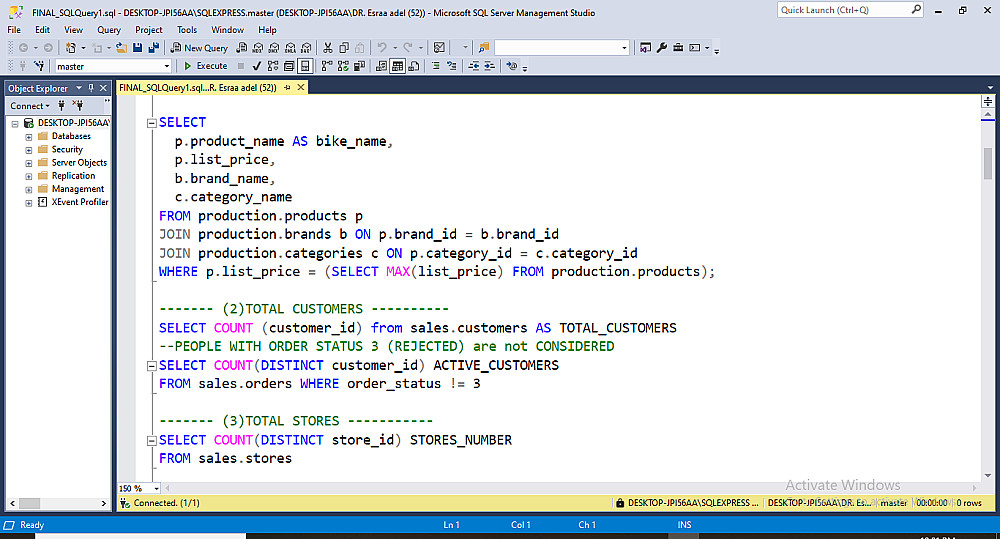The image size is (1000, 539).
Task: Click the Analysis Services DMX Query icon
Action: click(274, 48)
